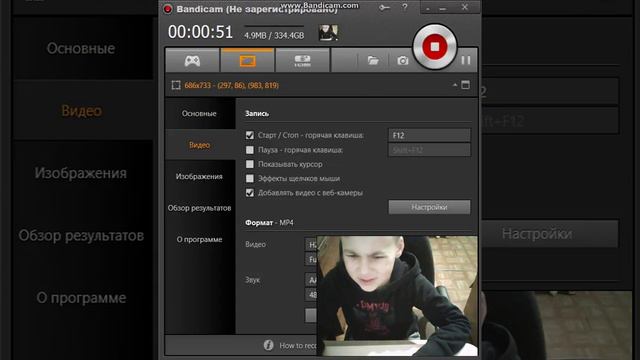Enable the Пауза hotkey checkbox
The image size is (640, 360).
(250, 150)
